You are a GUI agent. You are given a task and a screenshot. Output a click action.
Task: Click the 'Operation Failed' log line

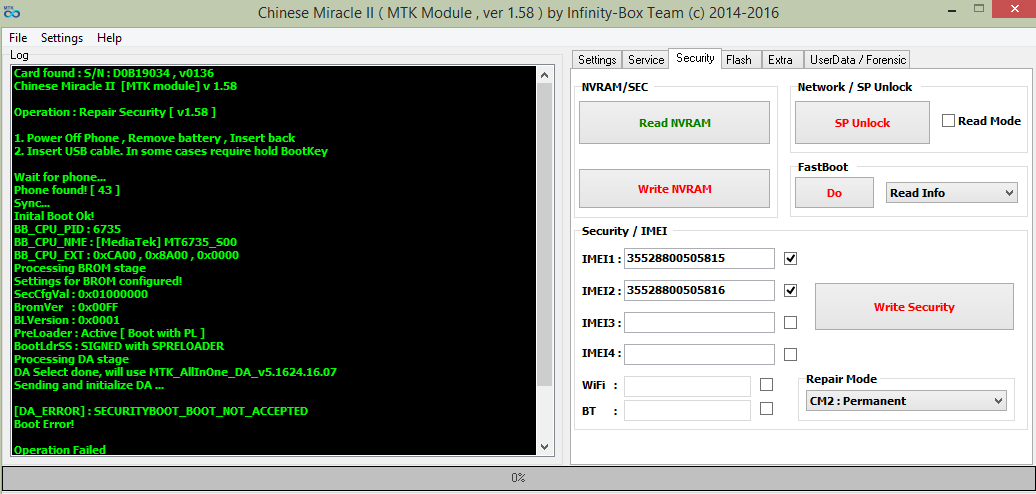point(59,450)
